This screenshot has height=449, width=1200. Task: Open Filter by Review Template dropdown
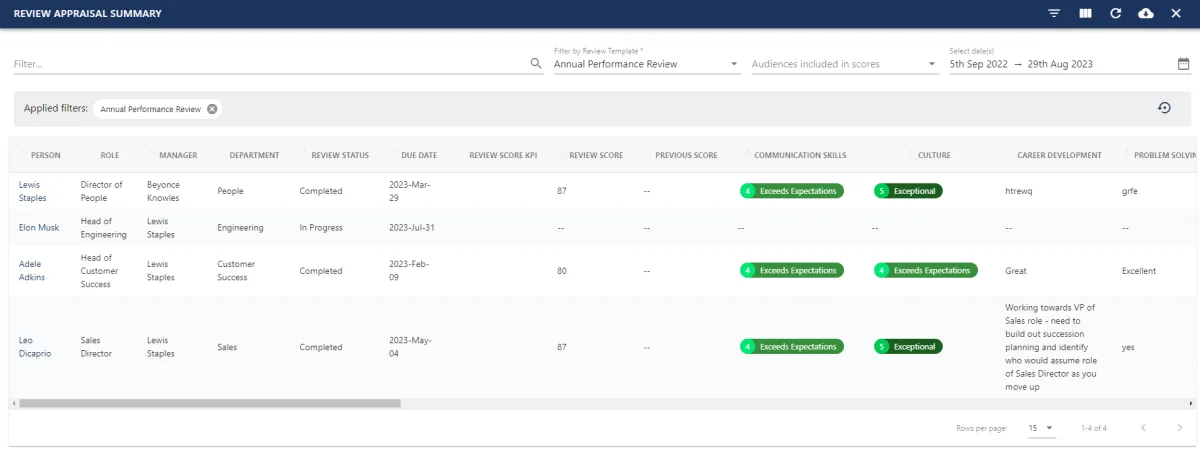coord(645,64)
